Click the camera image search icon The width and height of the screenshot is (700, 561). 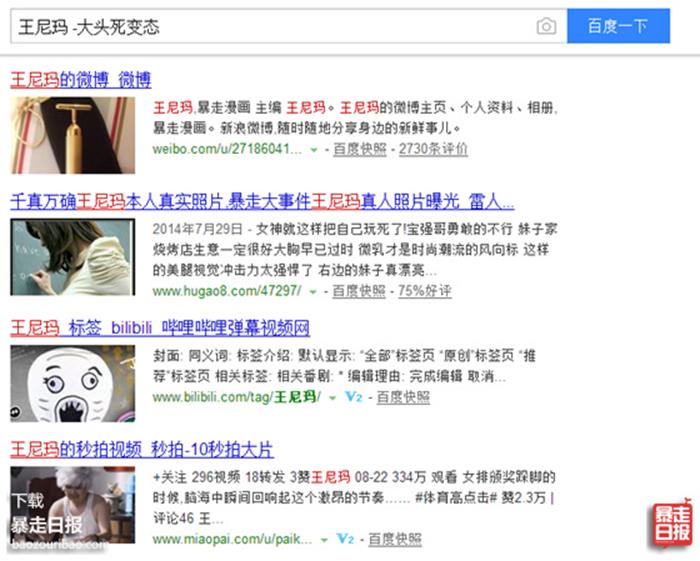point(546,26)
